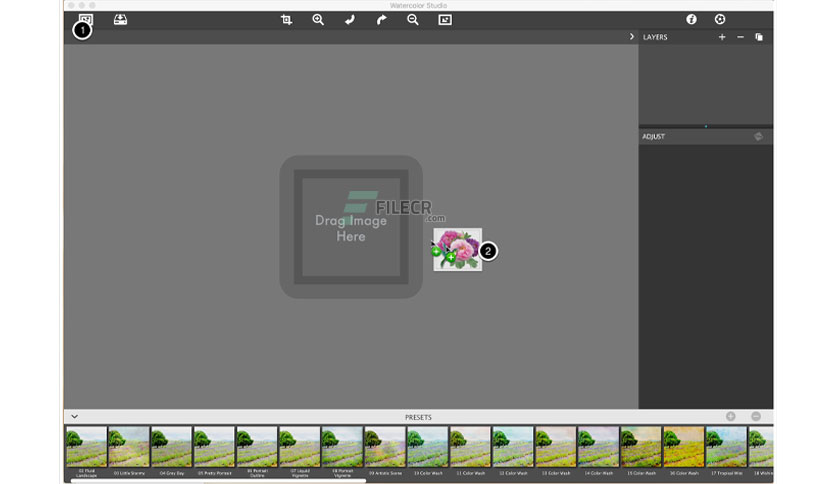Viewport: 836px width, 484px height.
Task: Remove a layer with the minus icon
Action: [x=740, y=37]
